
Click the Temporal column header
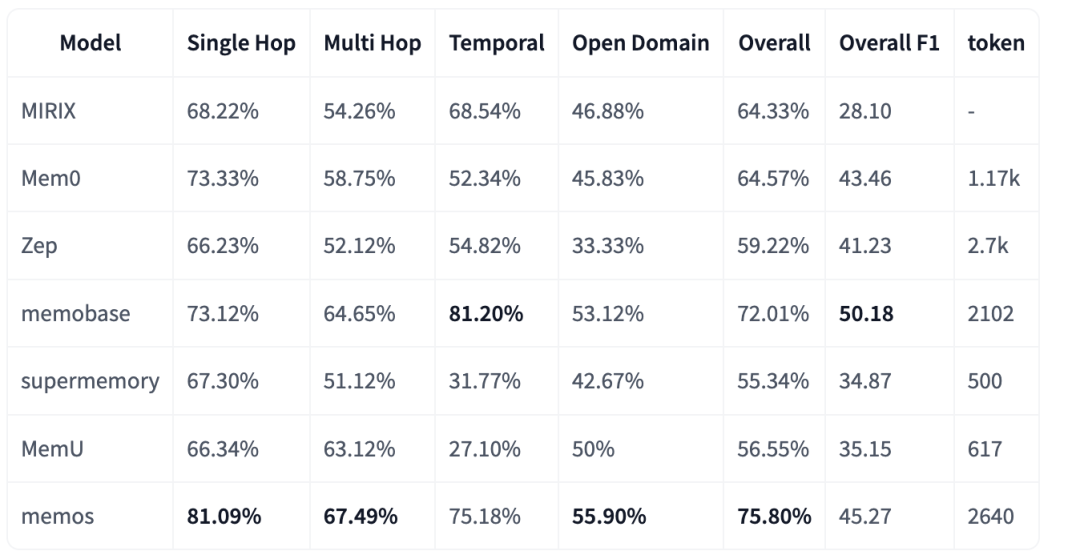pos(497,44)
